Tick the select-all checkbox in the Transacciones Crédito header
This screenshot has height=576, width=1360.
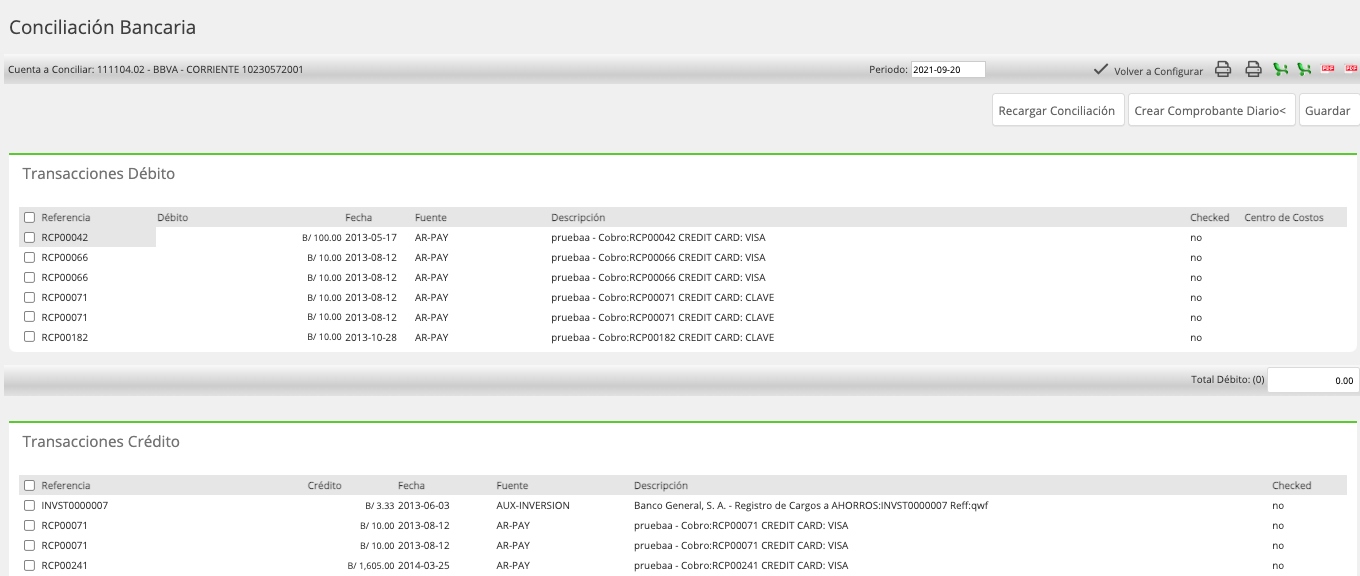tap(30, 486)
